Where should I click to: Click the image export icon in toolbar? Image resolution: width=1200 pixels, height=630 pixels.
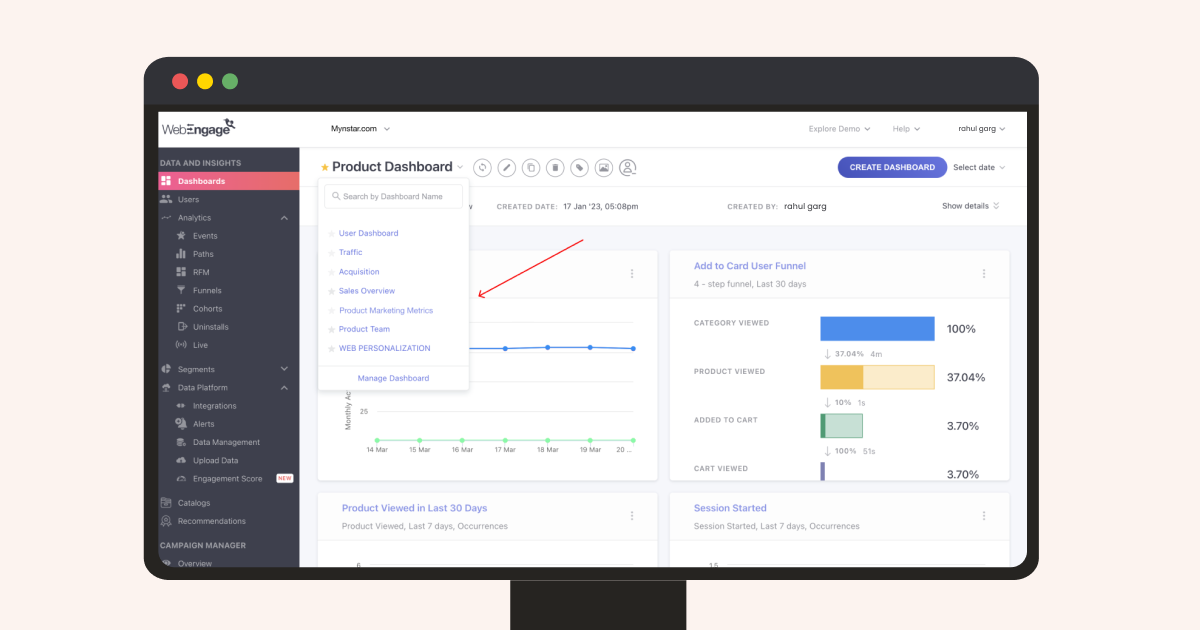603,168
